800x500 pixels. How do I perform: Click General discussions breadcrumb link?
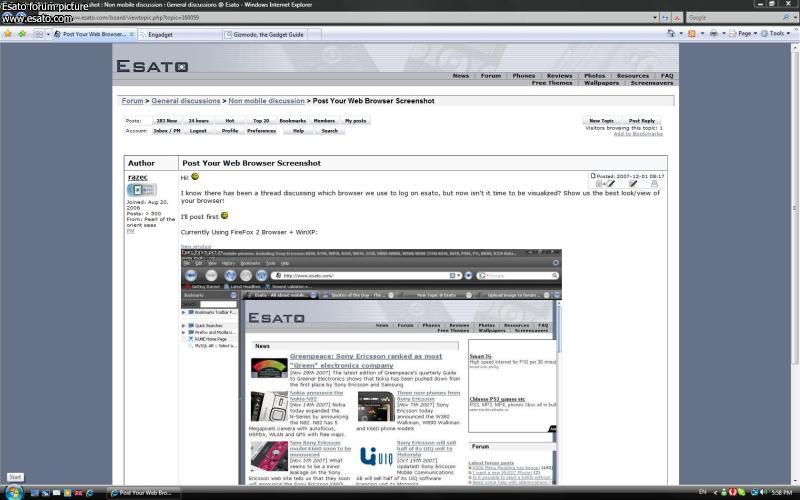pos(186,101)
